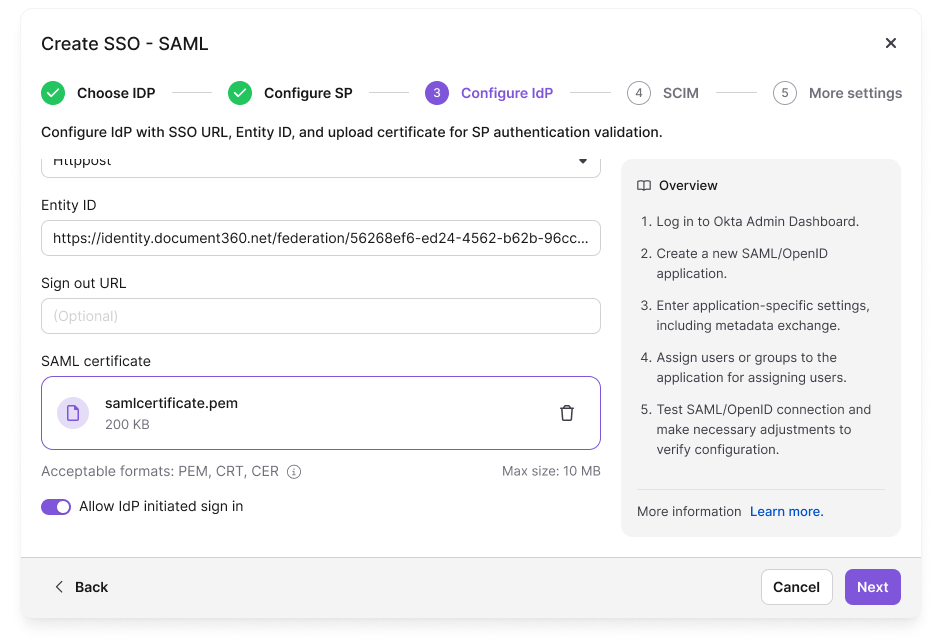Open the Learn more link
Image resolution: width=934 pixels, height=642 pixels.
coord(786,512)
